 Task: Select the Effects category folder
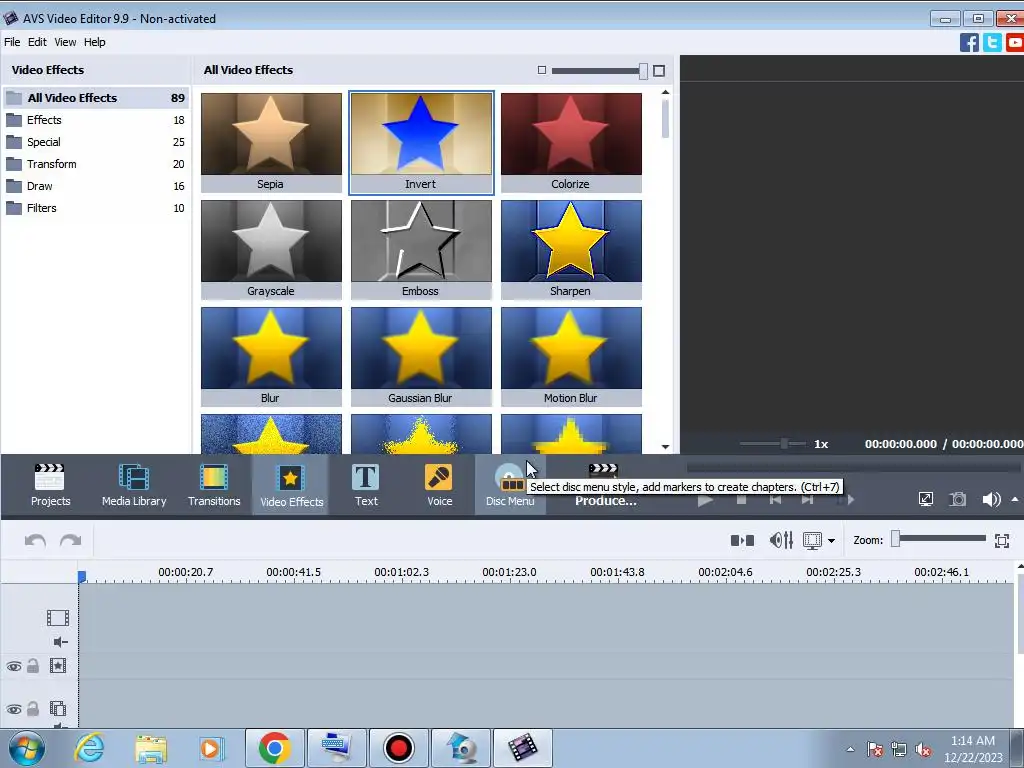pos(96,120)
